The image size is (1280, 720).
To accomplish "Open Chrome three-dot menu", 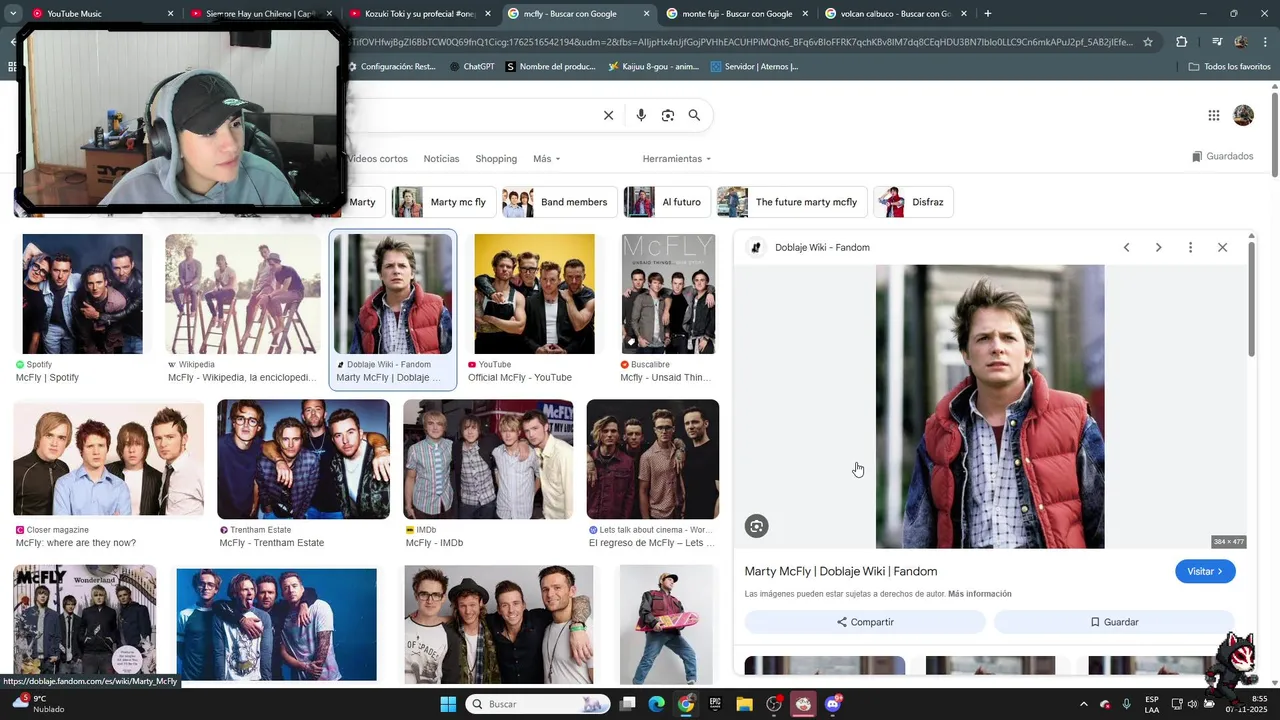I will click(1264, 42).
